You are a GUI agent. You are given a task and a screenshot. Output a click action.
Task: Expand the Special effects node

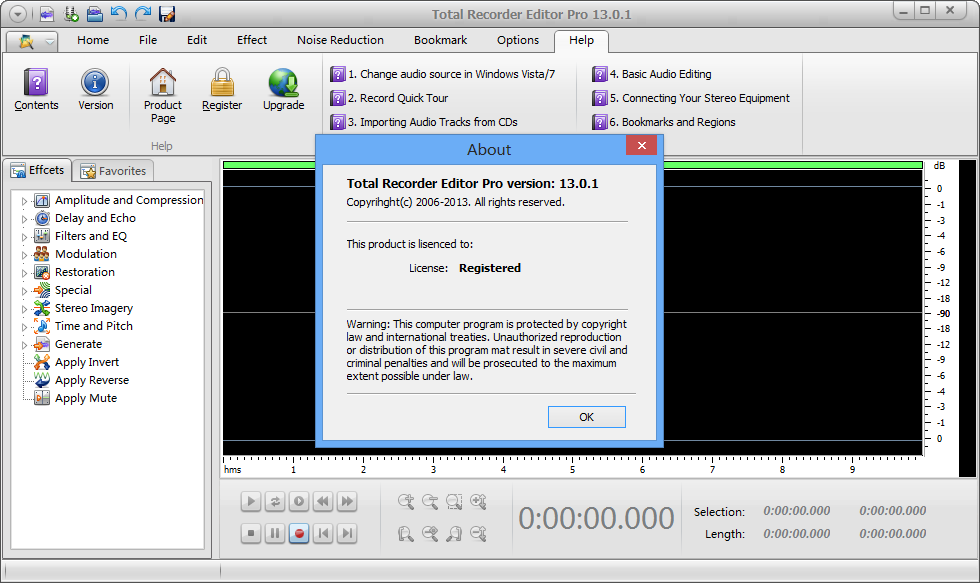tap(24, 291)
